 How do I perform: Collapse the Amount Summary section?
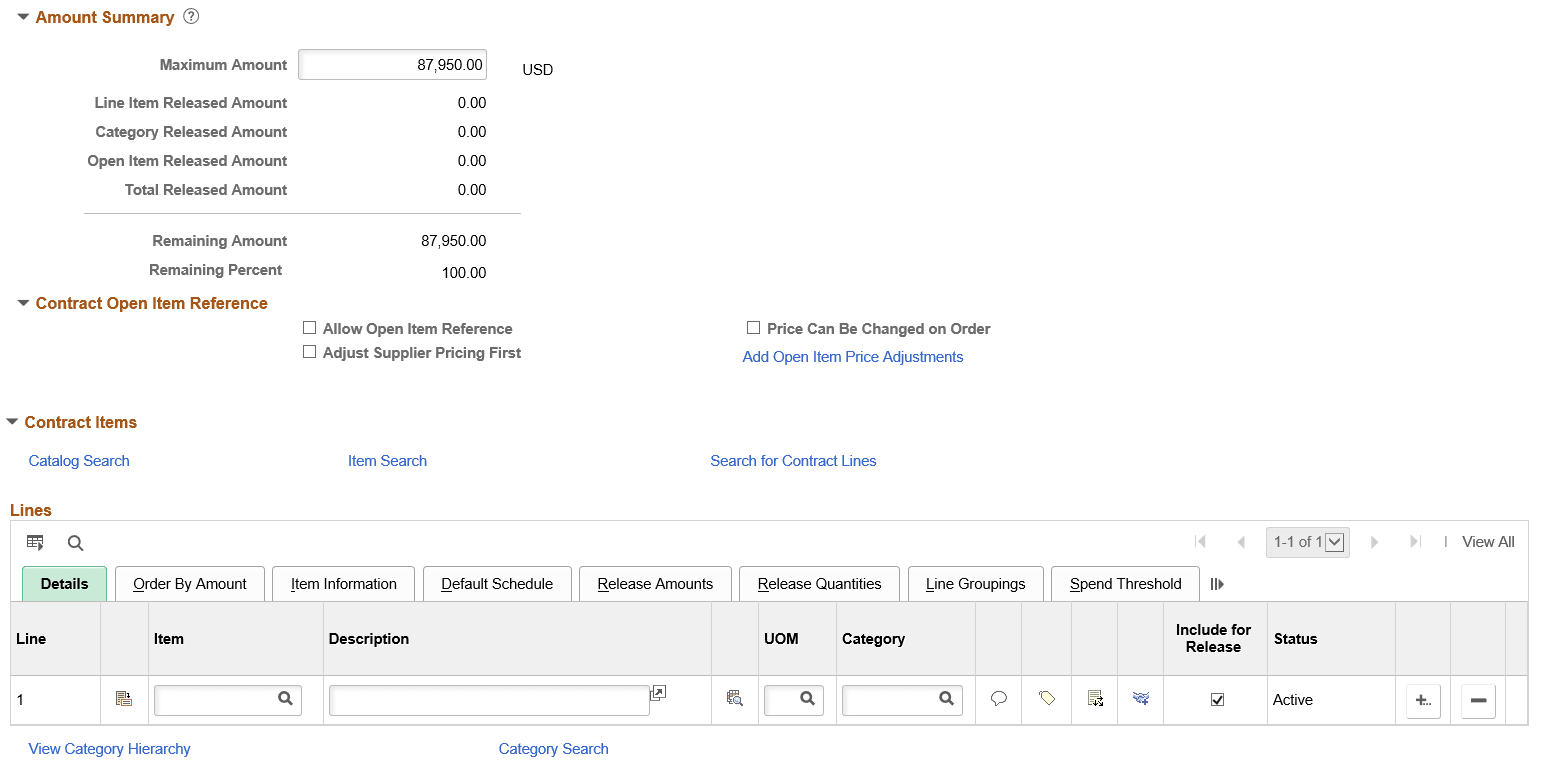[22, 16]
